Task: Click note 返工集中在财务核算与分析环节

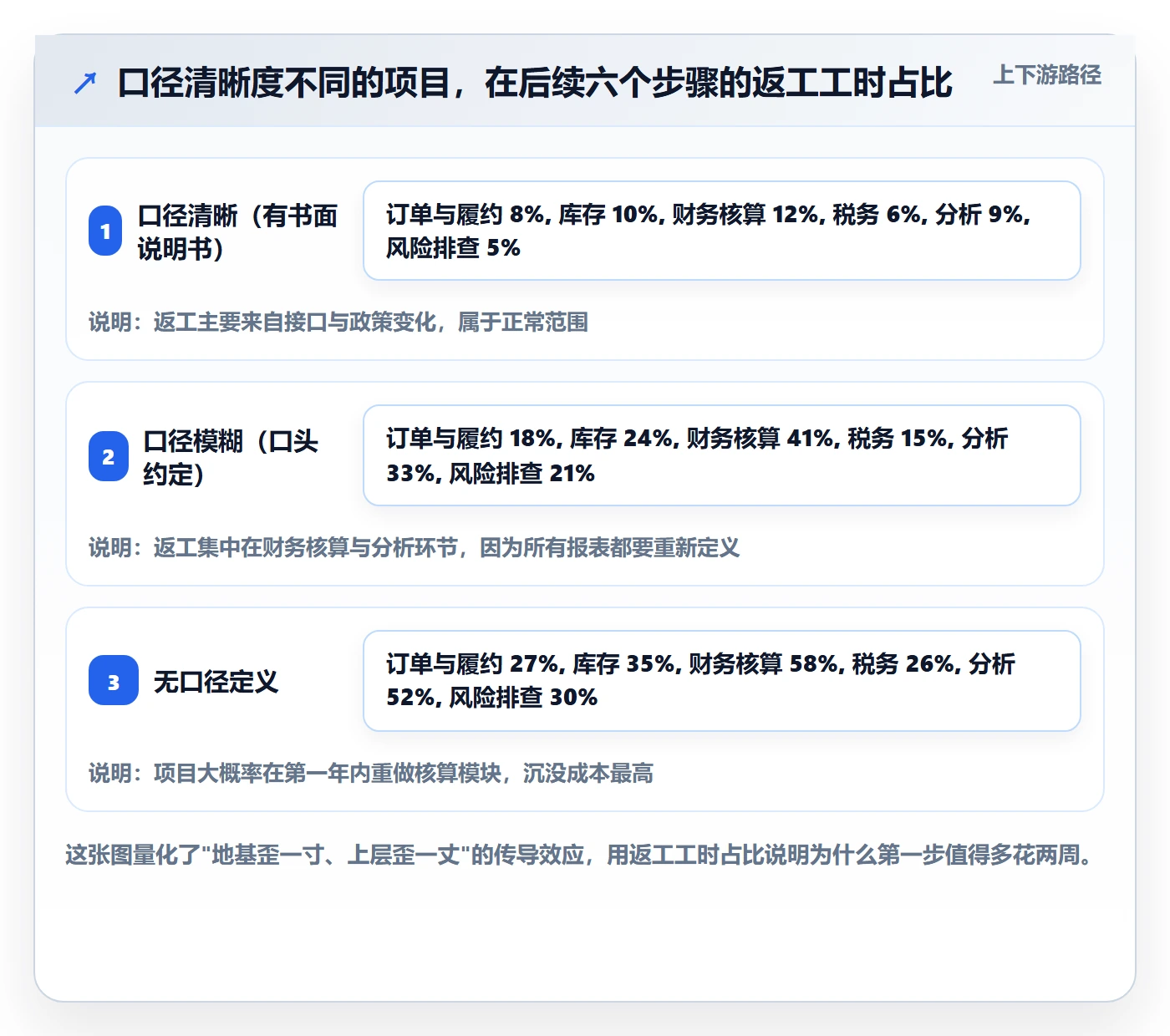Action: pyautogui.click(x=415, y=548)
